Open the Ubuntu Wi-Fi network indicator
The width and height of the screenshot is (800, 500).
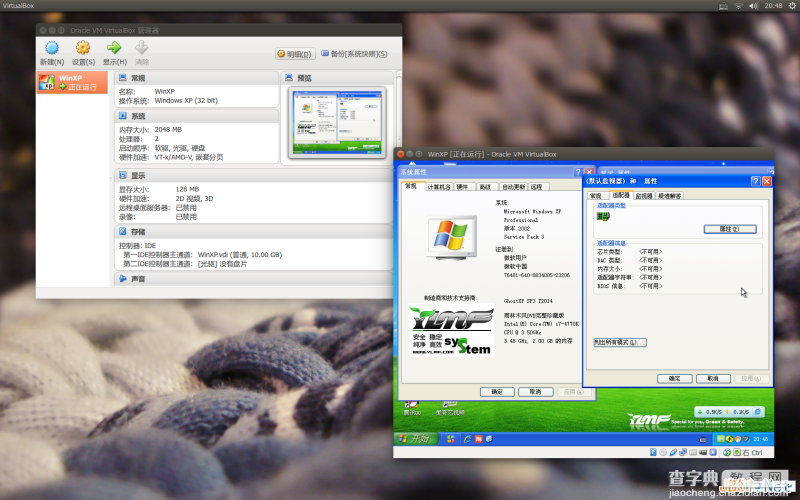pyautogui.click(x=738, y=6)
